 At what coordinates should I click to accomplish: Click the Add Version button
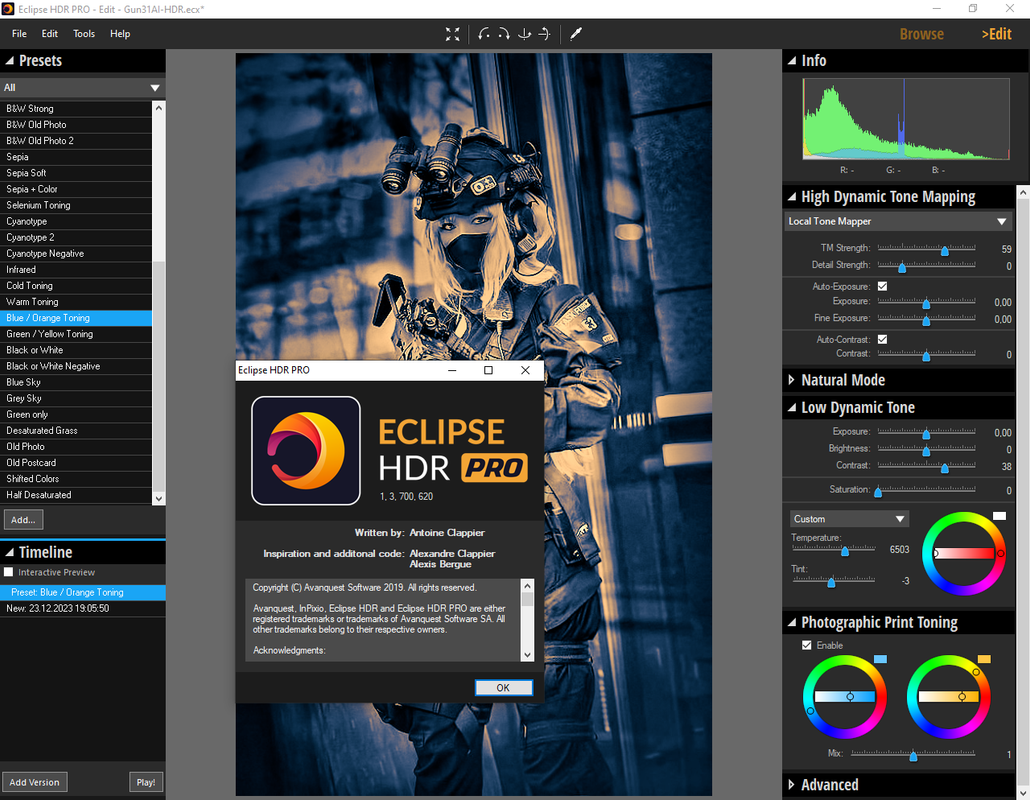pos(34,782)
